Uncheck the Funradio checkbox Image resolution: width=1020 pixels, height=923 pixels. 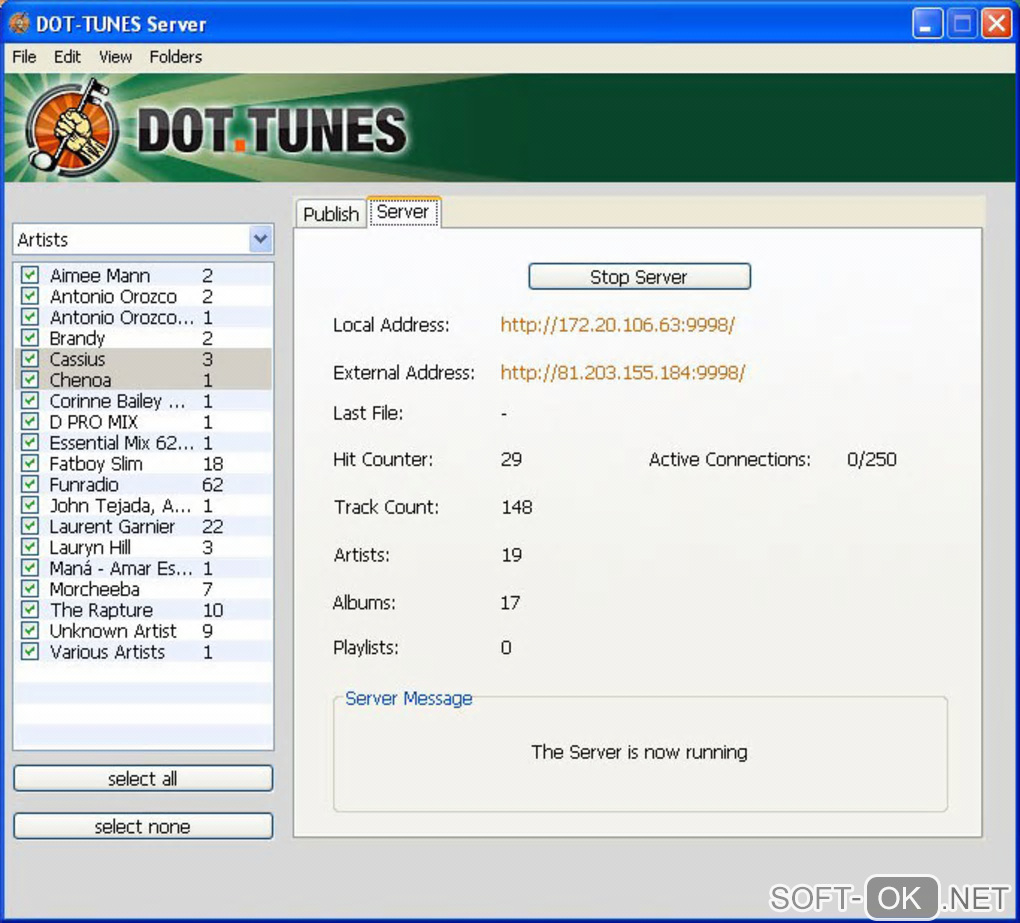click(x=29, y=484)
